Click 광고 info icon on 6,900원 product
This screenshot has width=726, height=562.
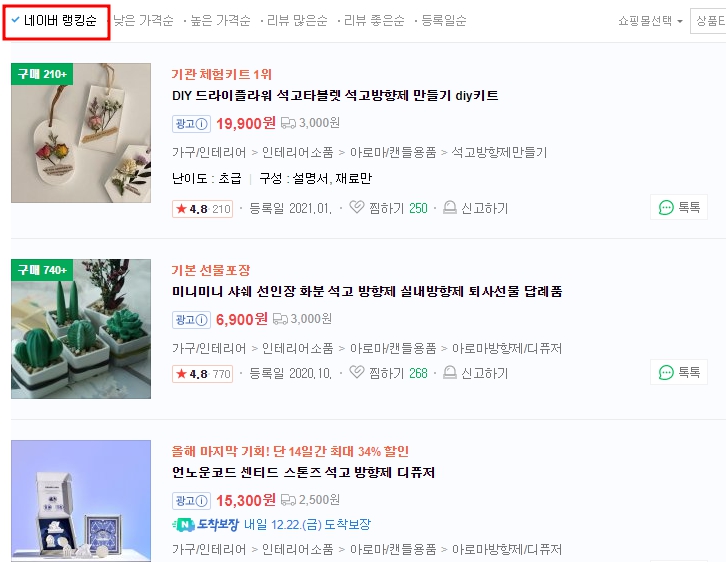click(201, 320)
